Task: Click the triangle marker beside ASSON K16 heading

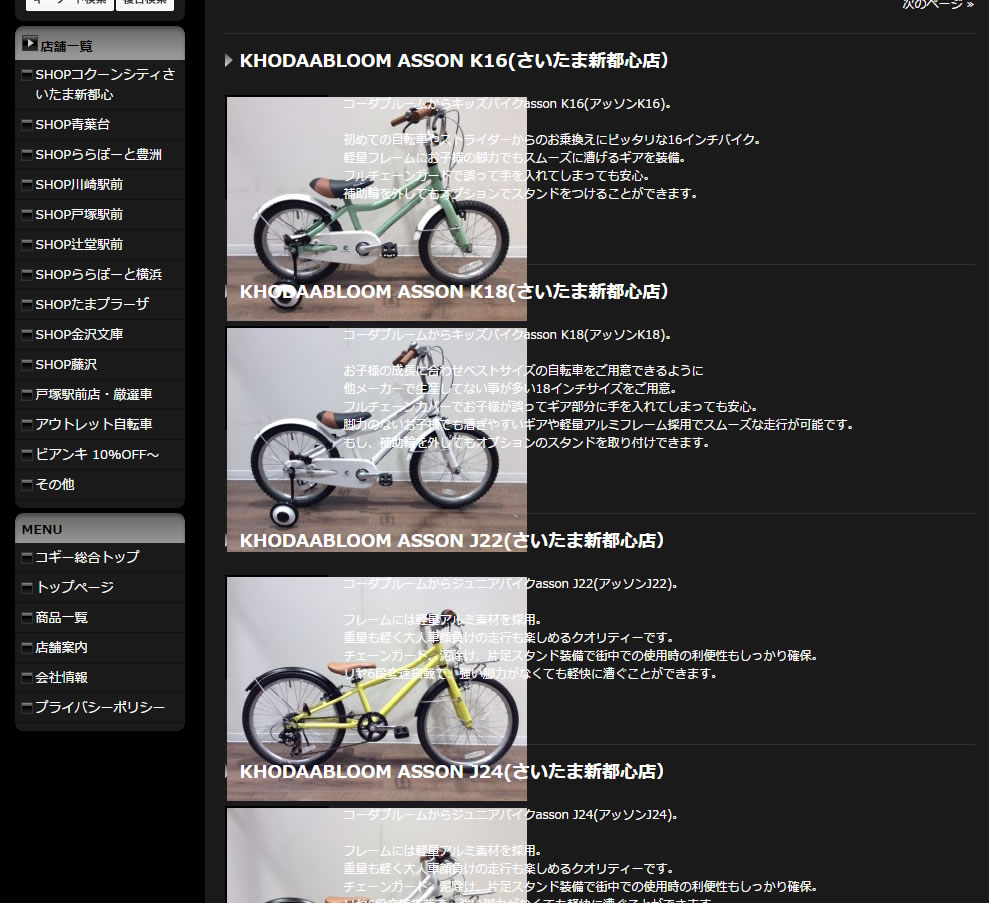Action: (x=229, y=61)
